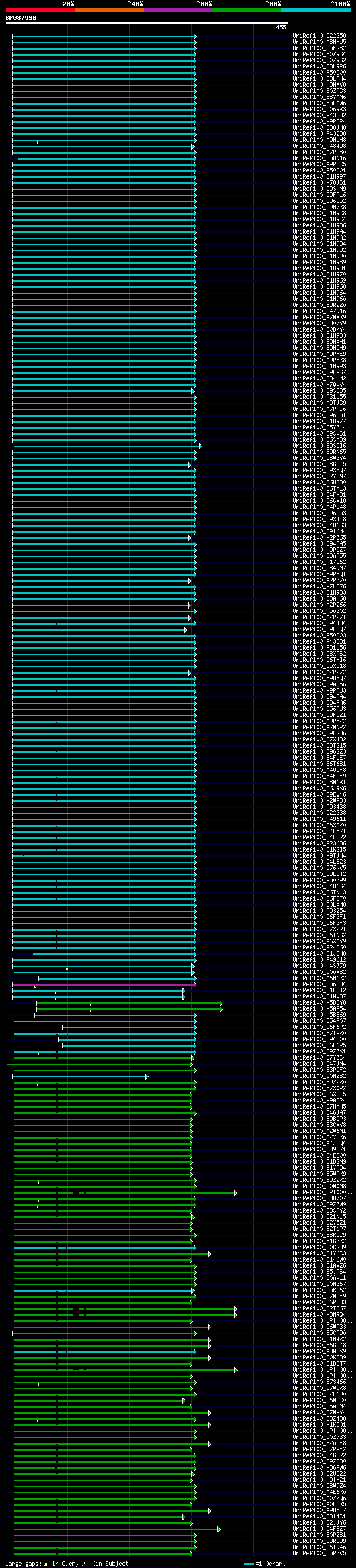356x1568 pixels.
Task: Click the UniRef100_B4E800 hit label
Action: pyautogui.click(x=319, y=1155)
